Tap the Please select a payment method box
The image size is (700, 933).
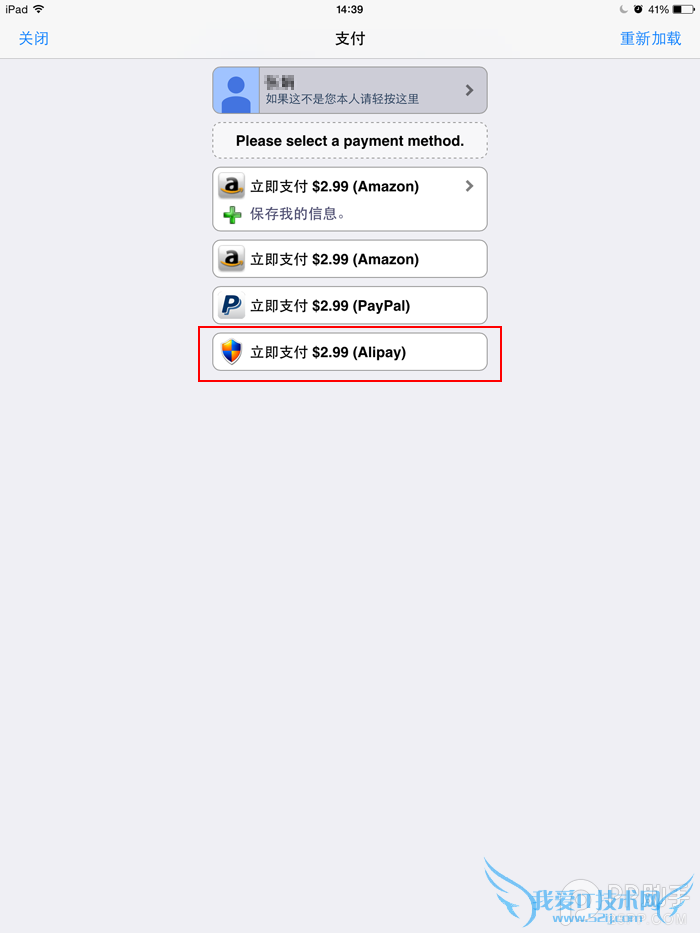350,141
